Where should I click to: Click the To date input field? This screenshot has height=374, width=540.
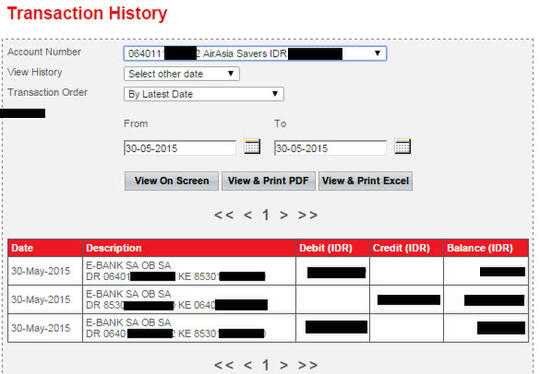coord(330,148)
